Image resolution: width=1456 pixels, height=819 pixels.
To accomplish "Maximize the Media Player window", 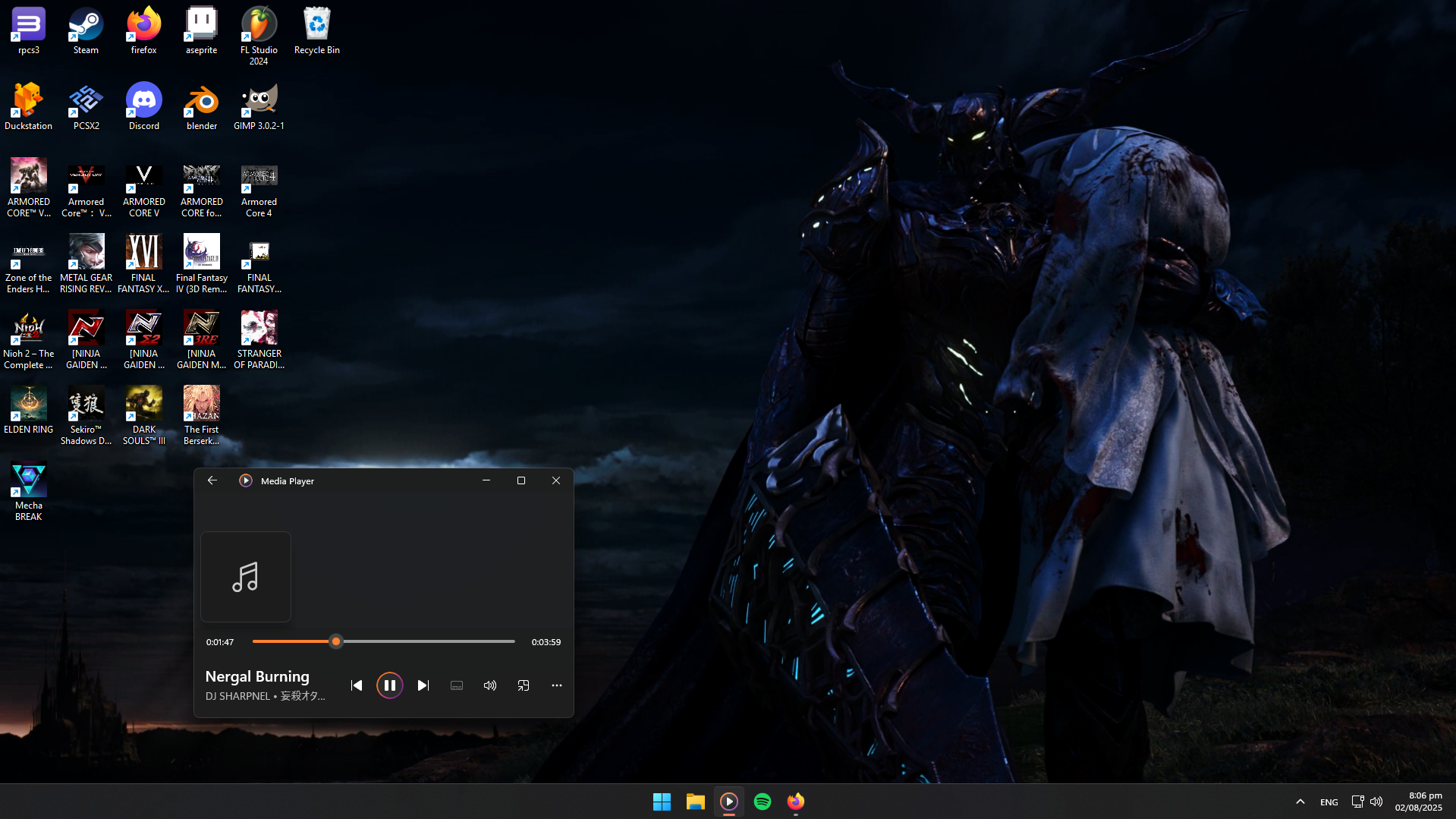I will (x=521, y=480).
